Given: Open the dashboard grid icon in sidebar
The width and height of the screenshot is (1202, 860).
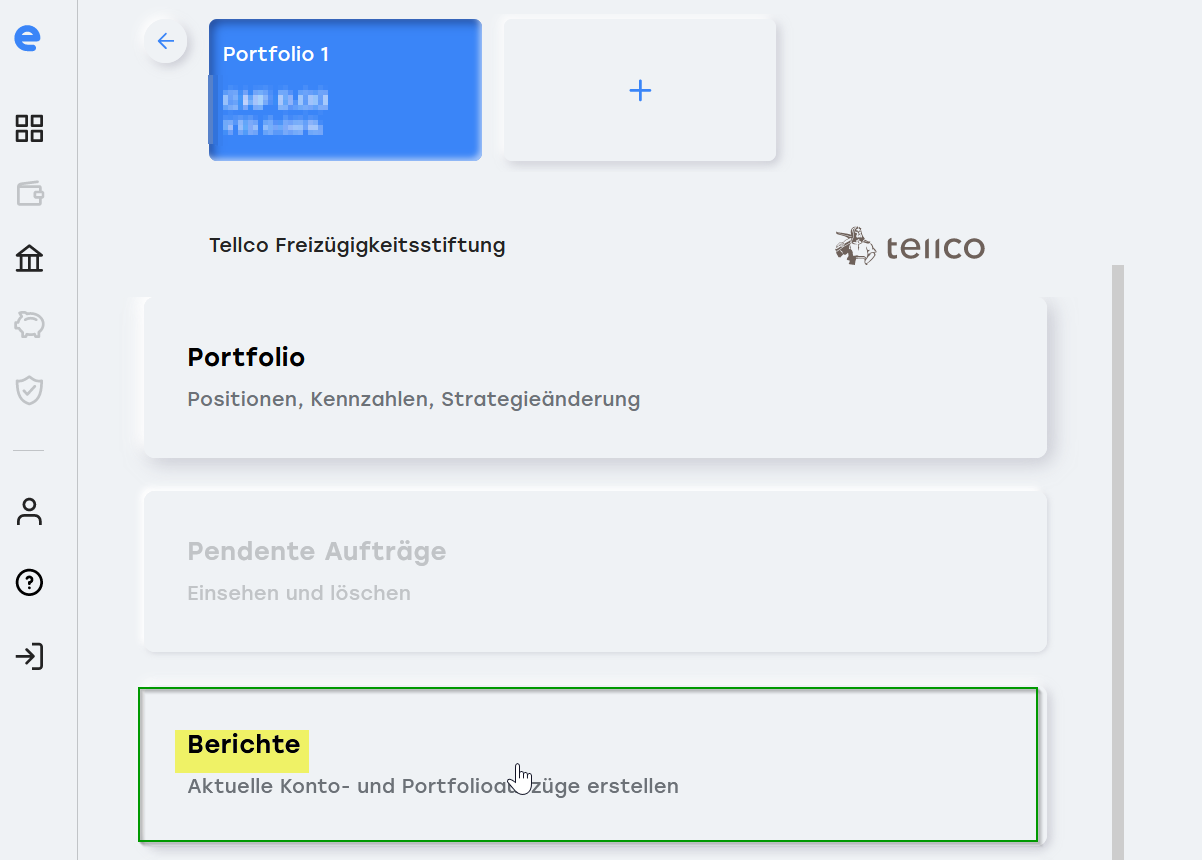Looking at the screenshot, I should 29,128.
